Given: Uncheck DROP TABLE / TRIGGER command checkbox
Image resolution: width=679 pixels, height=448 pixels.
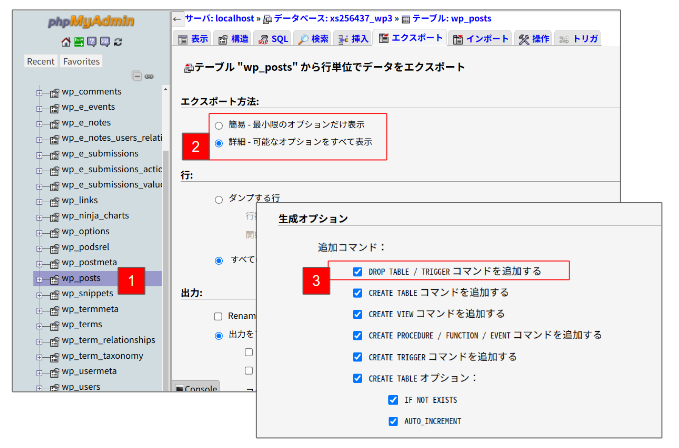Looking at the screenshot, I should click(x=358, y=271).
